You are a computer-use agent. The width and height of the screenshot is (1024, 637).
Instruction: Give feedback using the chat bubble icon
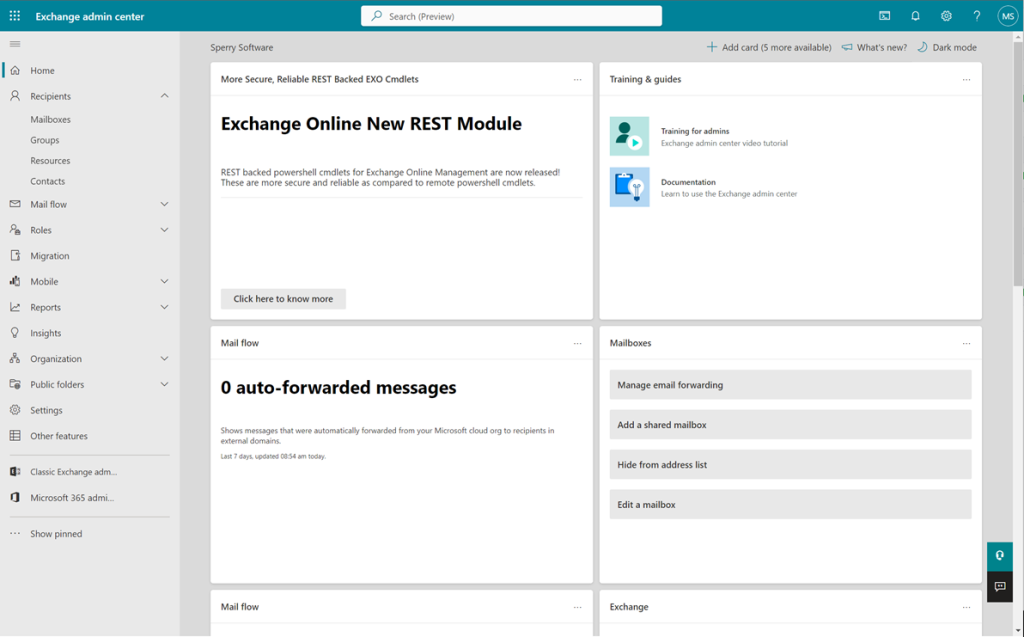pyautogui.click(x=999, y=587)
